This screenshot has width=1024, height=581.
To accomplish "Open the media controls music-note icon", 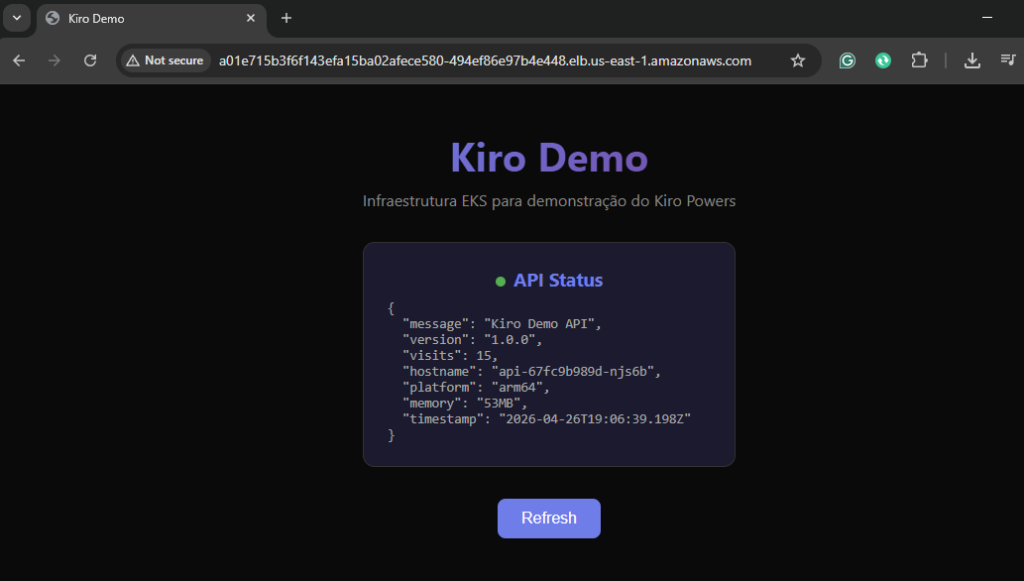I will (1007, 61).
